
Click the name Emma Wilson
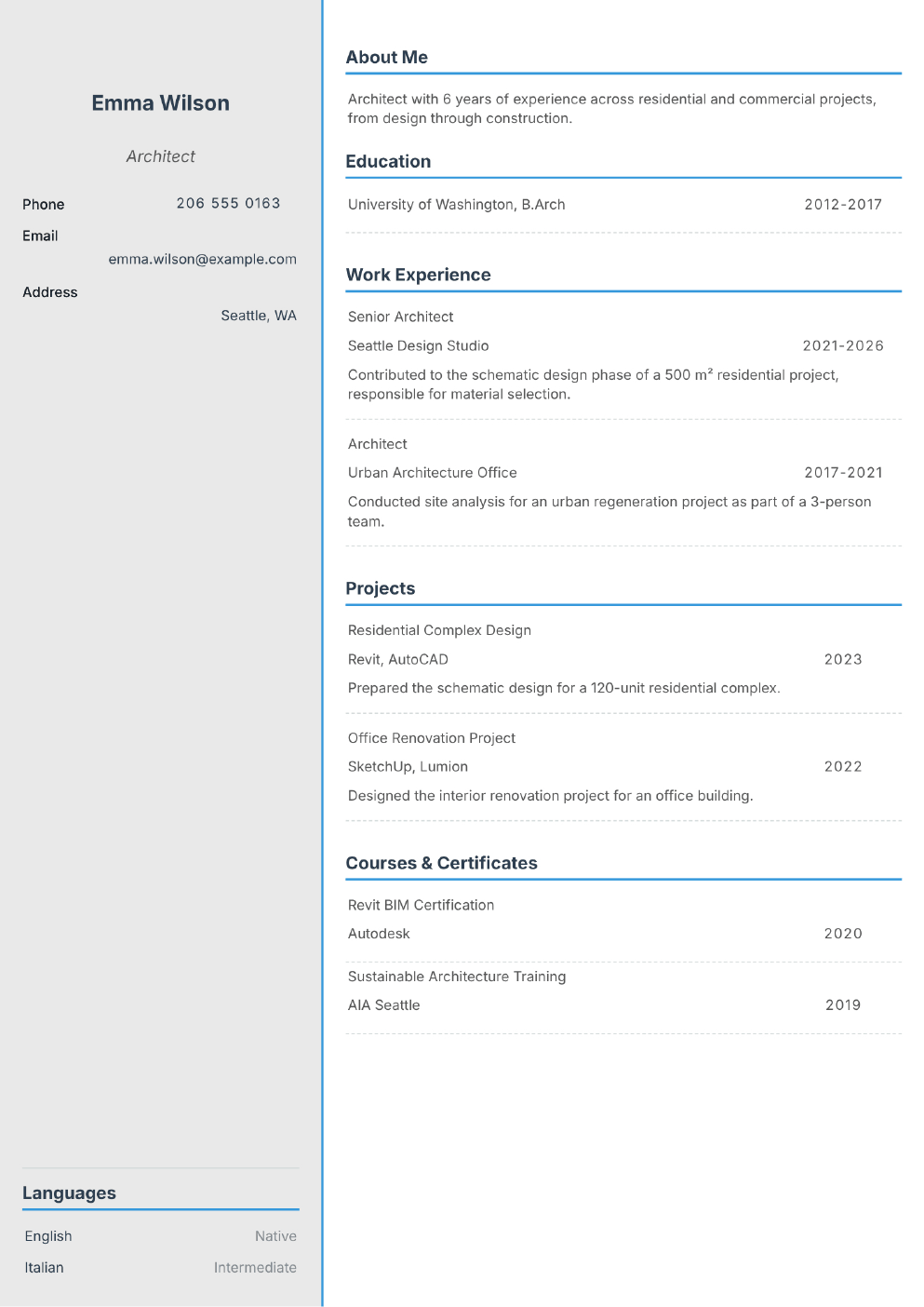[x=160, y=103]
